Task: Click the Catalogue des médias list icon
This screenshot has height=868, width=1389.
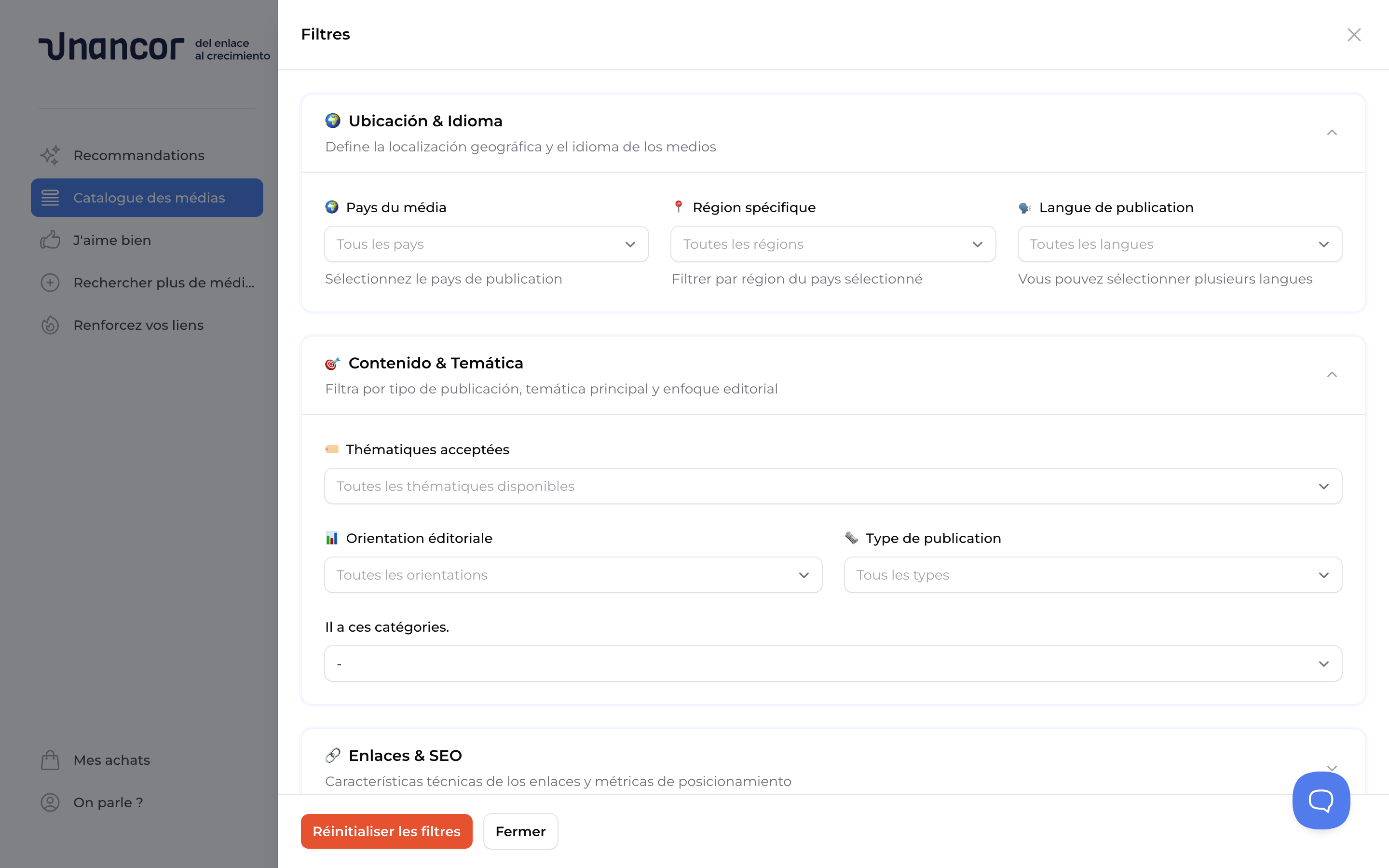Action: [50, 198]
